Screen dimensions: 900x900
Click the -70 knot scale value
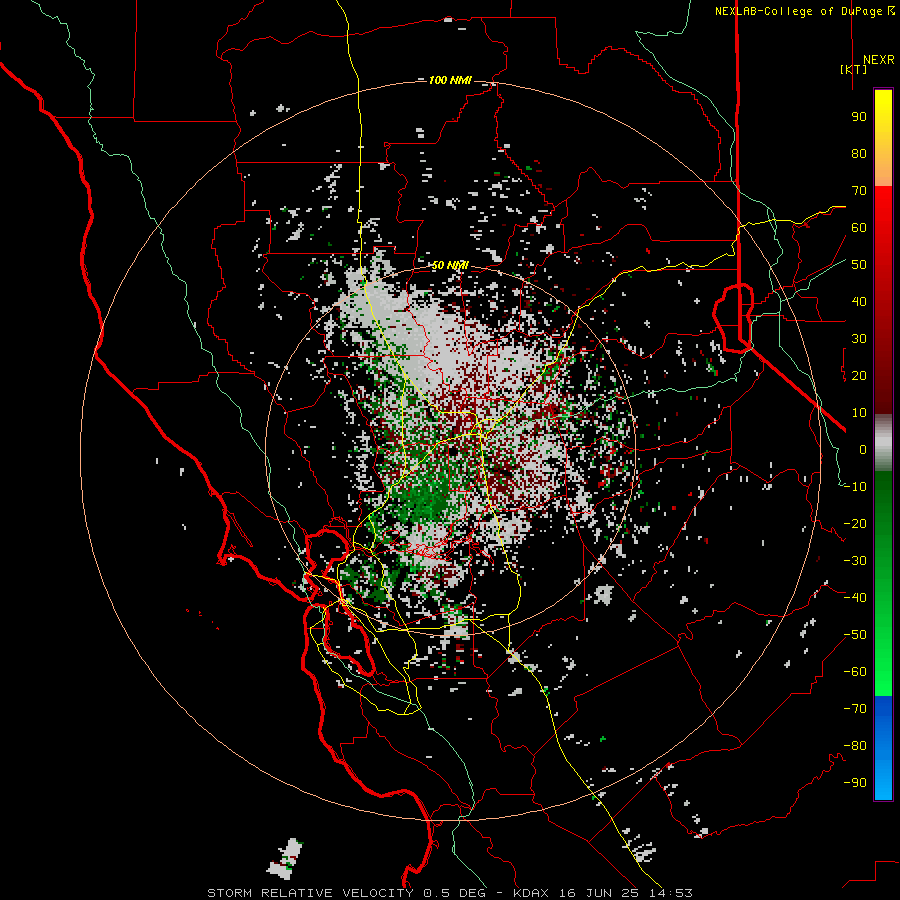click(855, 709)
